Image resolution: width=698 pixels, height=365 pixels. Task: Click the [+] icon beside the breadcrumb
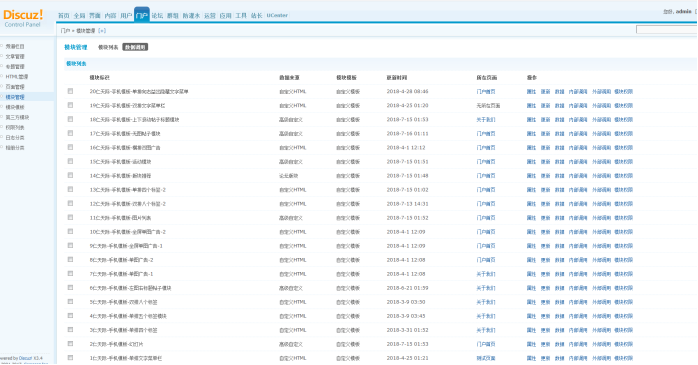point(102,31)
